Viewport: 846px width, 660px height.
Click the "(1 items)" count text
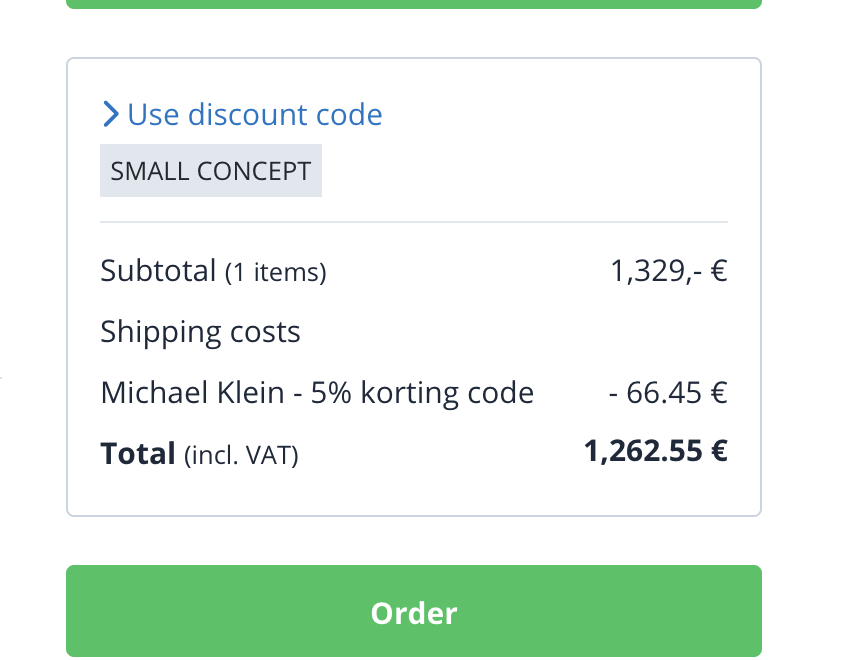pos(276,272)
